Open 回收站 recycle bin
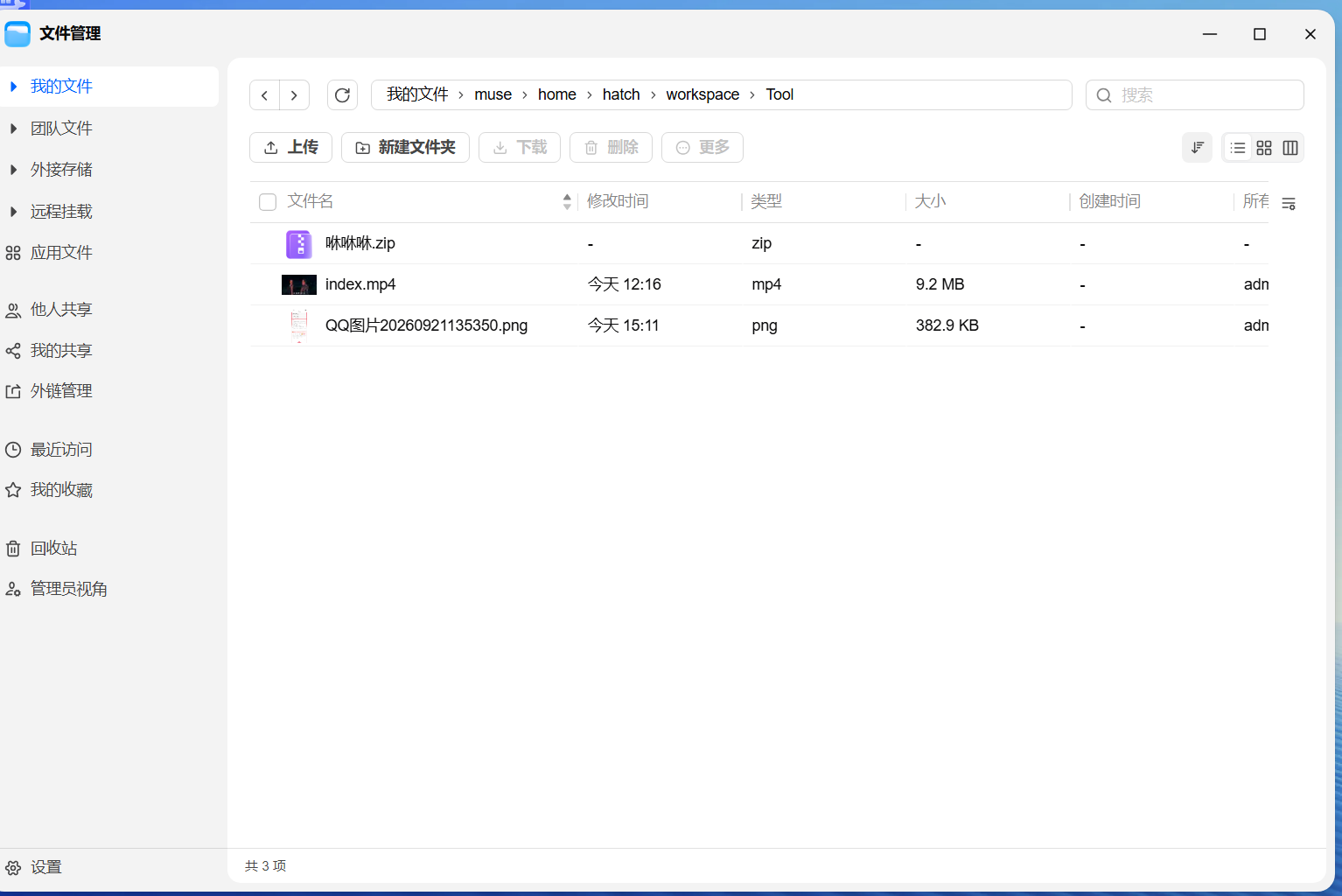Screen dimensions: 1342x896 tap(53, 549)
